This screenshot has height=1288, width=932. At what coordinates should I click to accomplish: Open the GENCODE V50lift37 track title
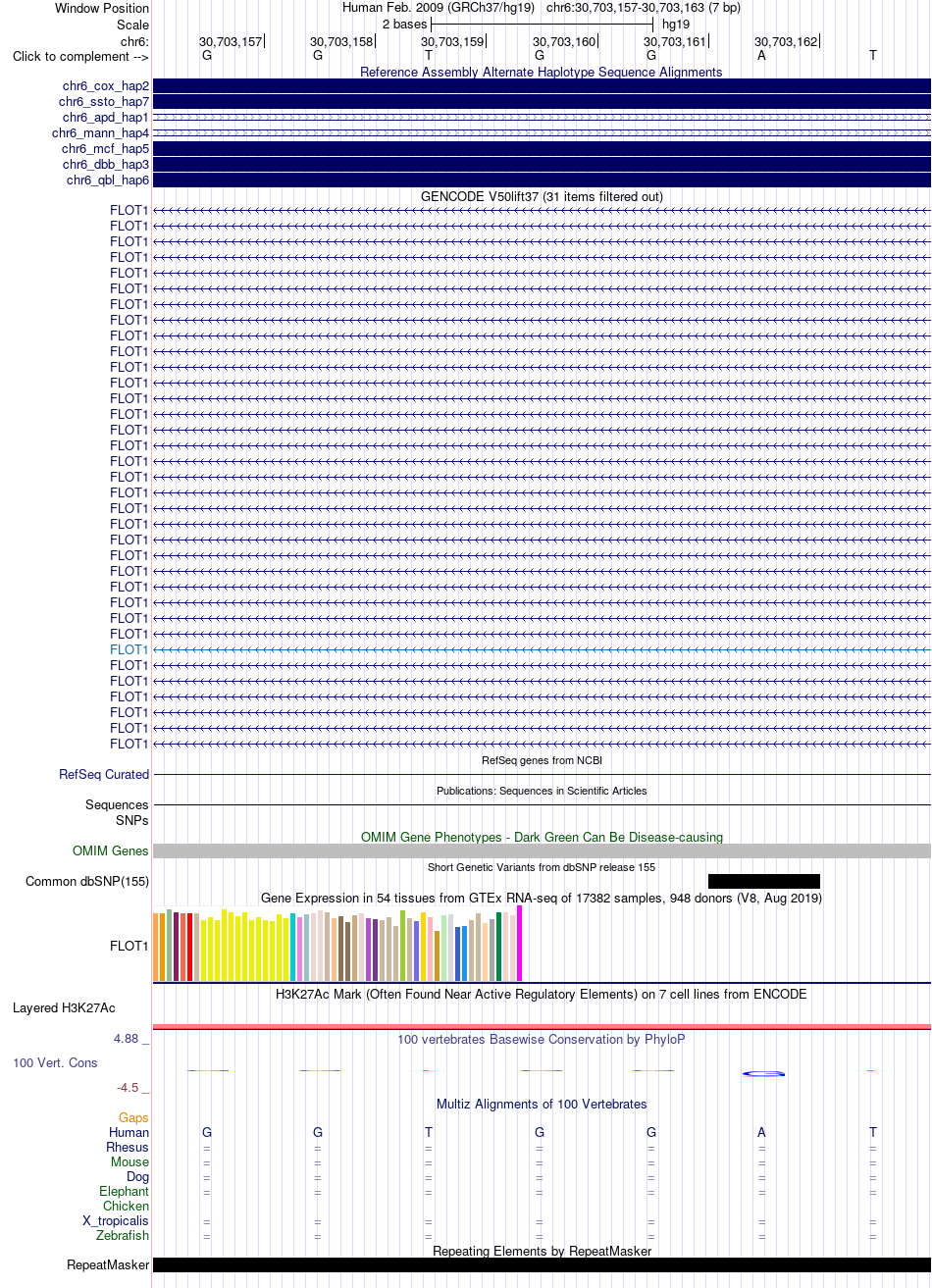(542, 197)
